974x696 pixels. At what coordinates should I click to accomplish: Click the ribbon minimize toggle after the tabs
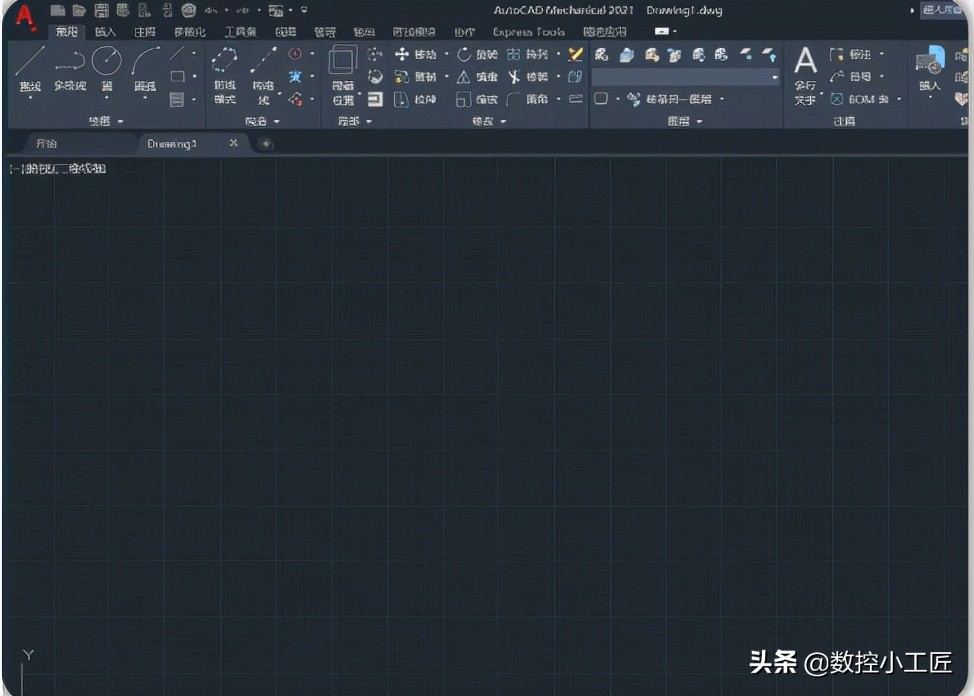click(662, 31)
